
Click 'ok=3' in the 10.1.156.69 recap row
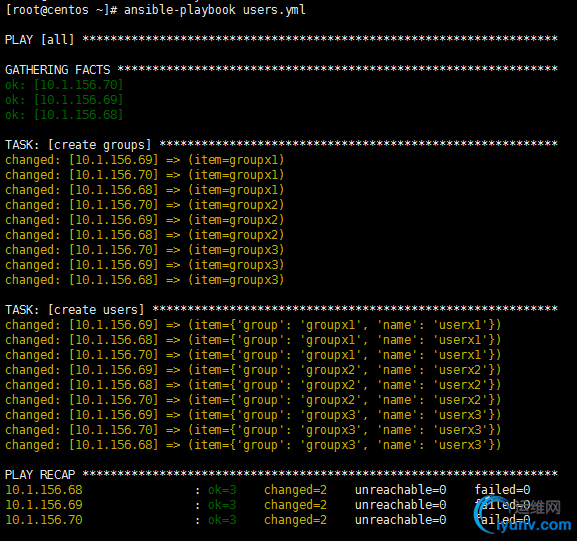(x=222, y=505)
